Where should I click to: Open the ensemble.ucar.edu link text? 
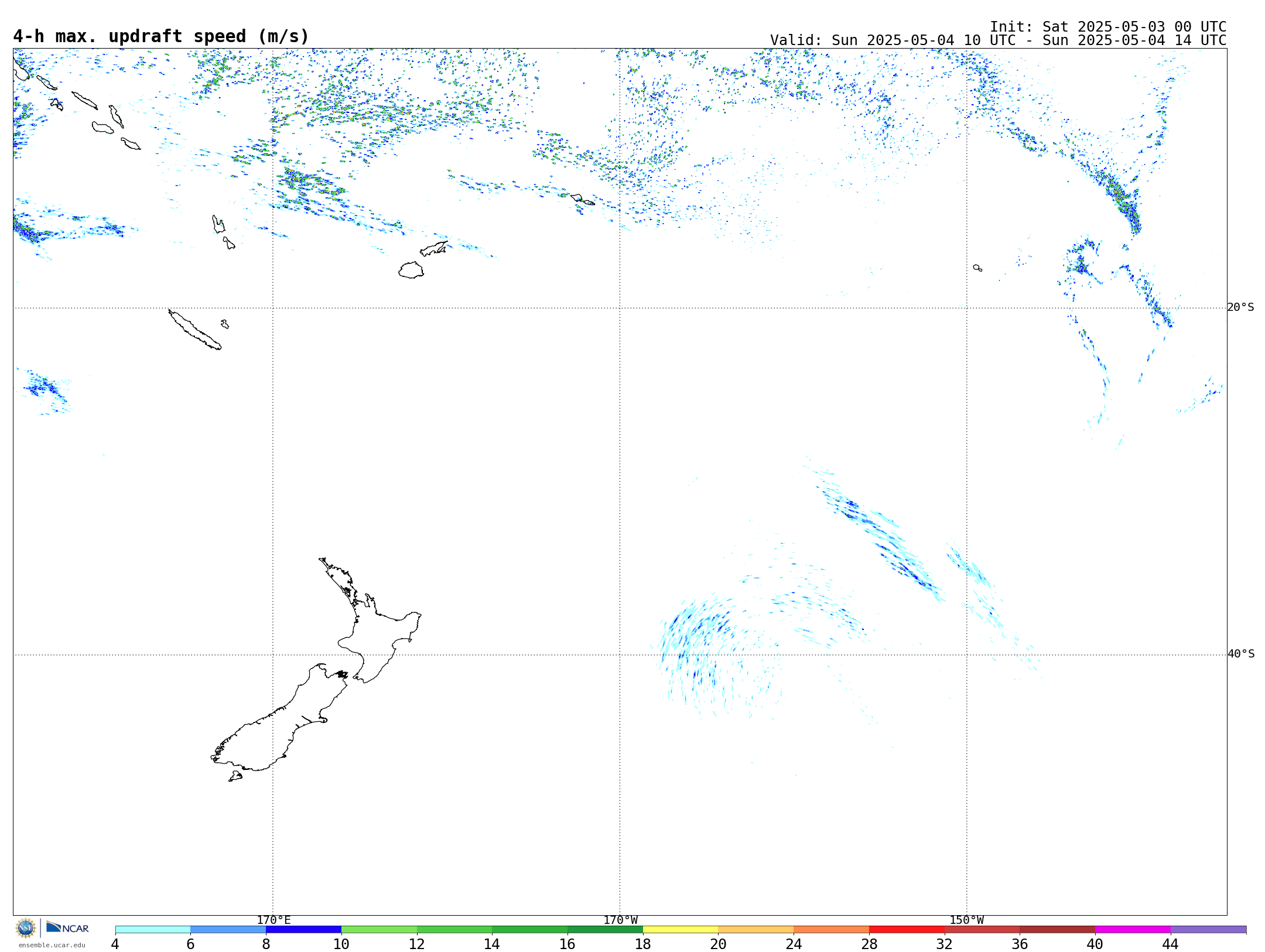(x=52, y=945)
